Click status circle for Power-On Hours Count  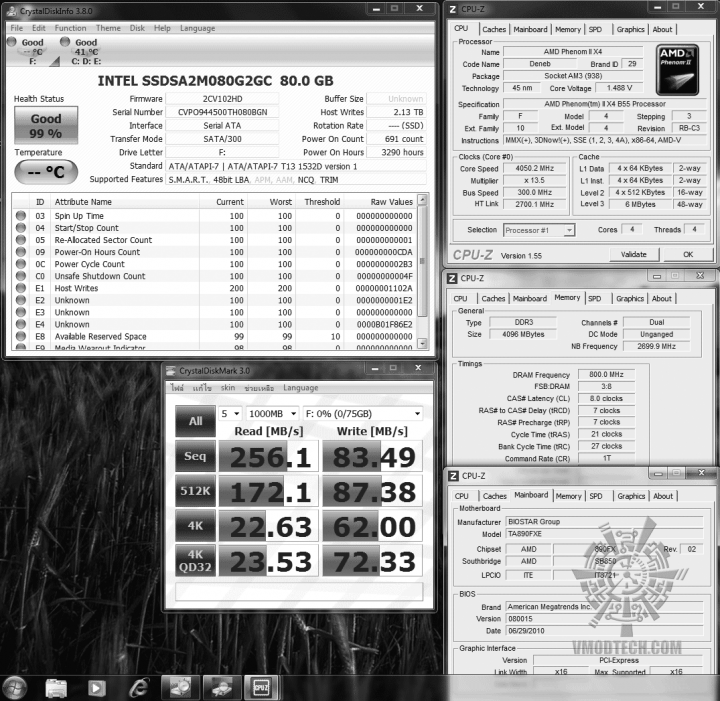(x=21, y=252)
